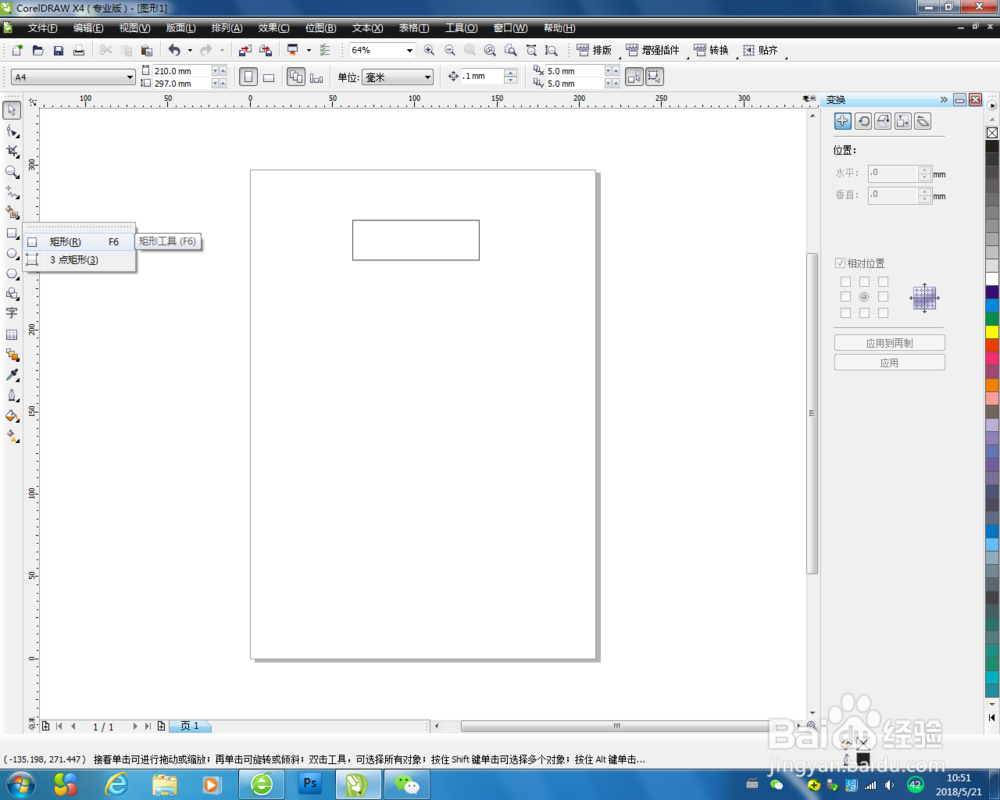
Task: Open the 64% zoom level dropdown
Action: click(x=409, y=50)
